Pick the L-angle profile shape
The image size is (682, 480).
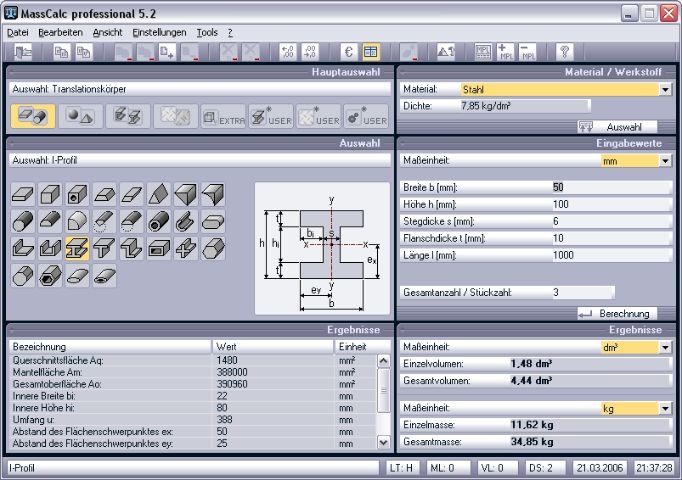tap(22, 249)
